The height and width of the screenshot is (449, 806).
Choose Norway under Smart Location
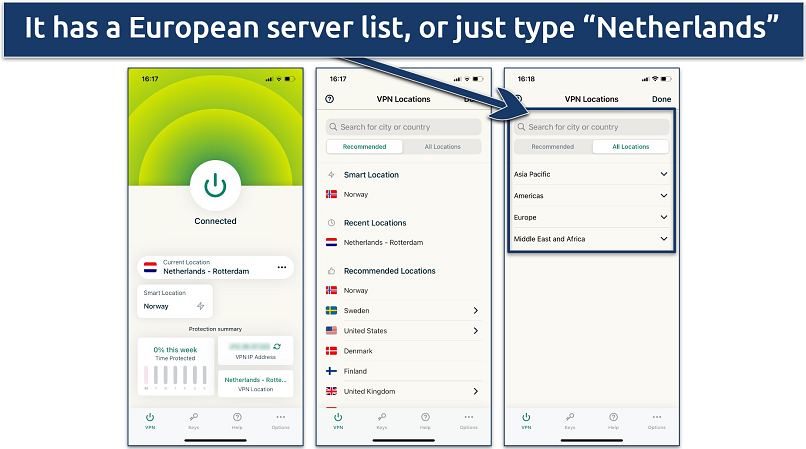pyautogui.click(x=404, y=194)
